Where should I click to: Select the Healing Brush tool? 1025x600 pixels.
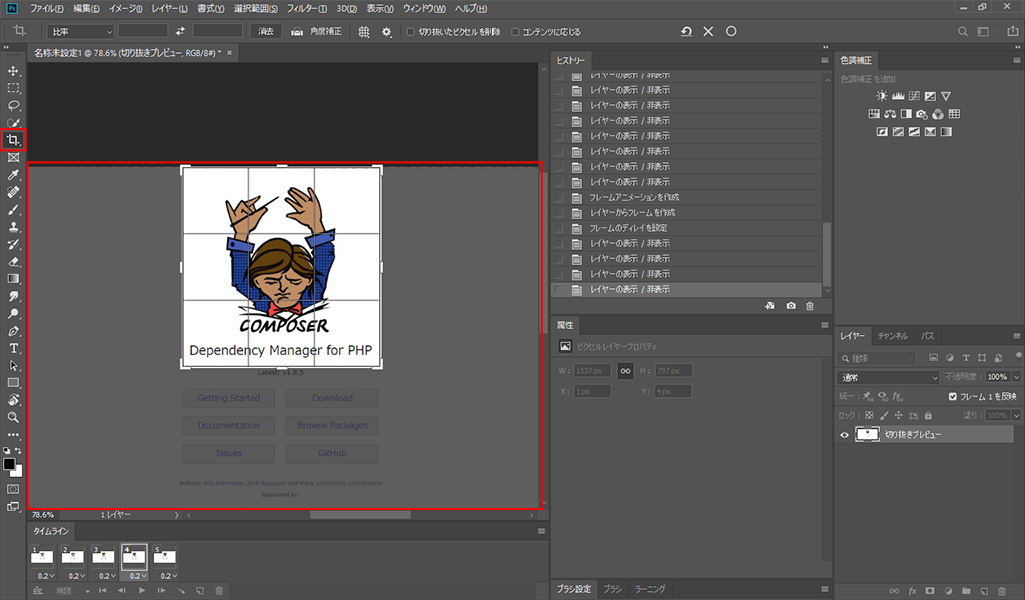(x=13, y=192)
